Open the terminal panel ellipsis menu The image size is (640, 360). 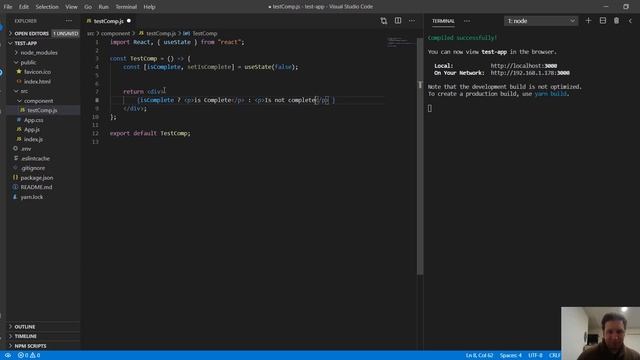point(467,21)
